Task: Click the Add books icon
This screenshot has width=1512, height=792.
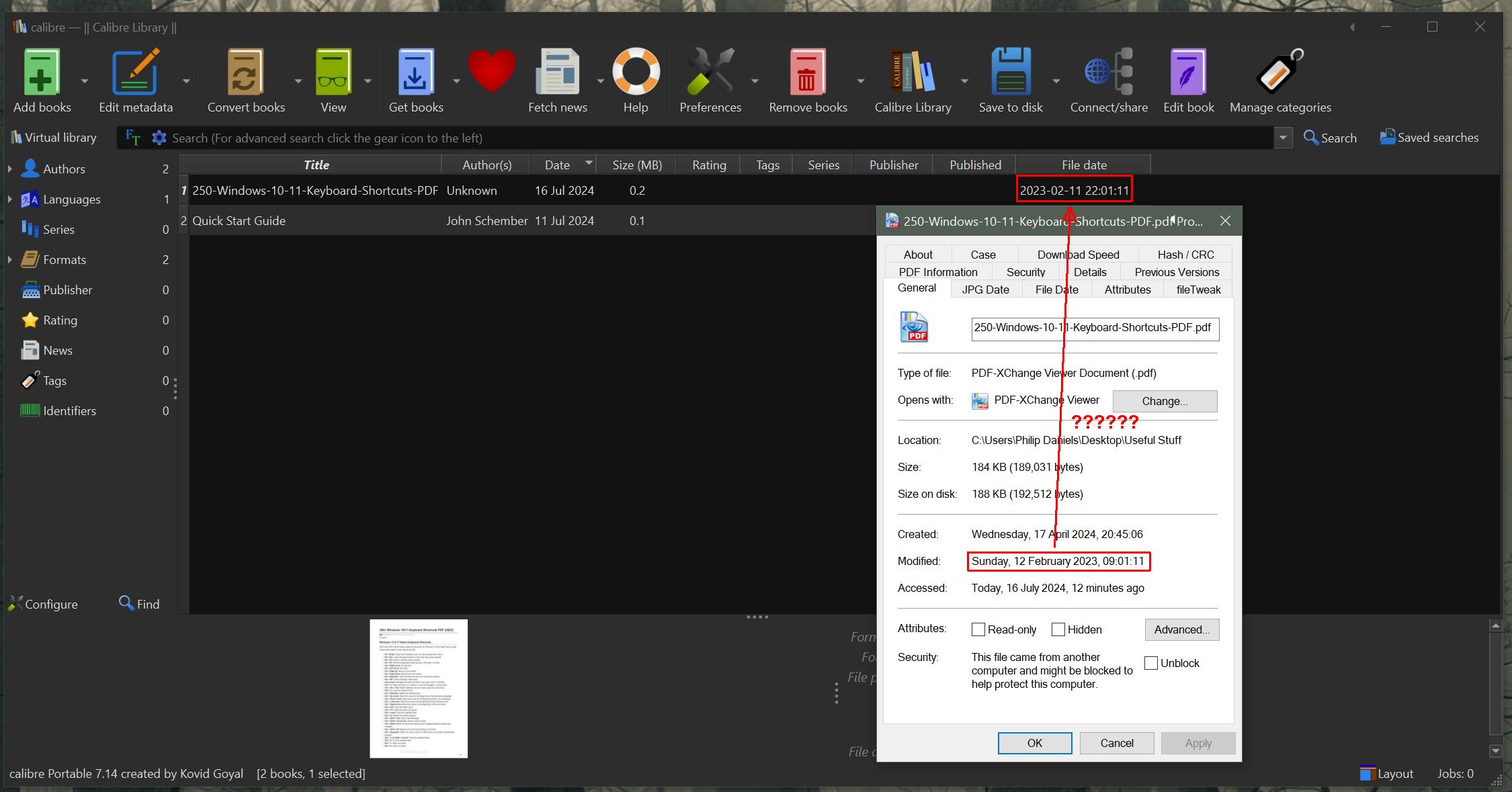Action: [x=41, y=73]
